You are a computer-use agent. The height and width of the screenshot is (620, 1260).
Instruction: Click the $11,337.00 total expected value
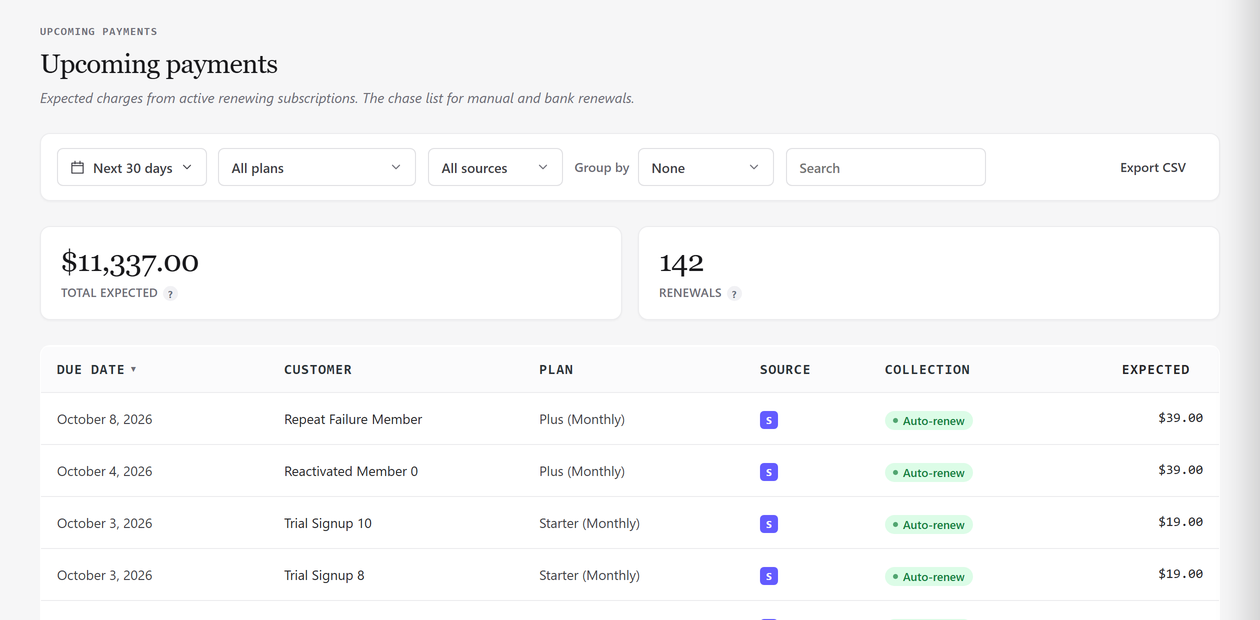pos(130,262)
